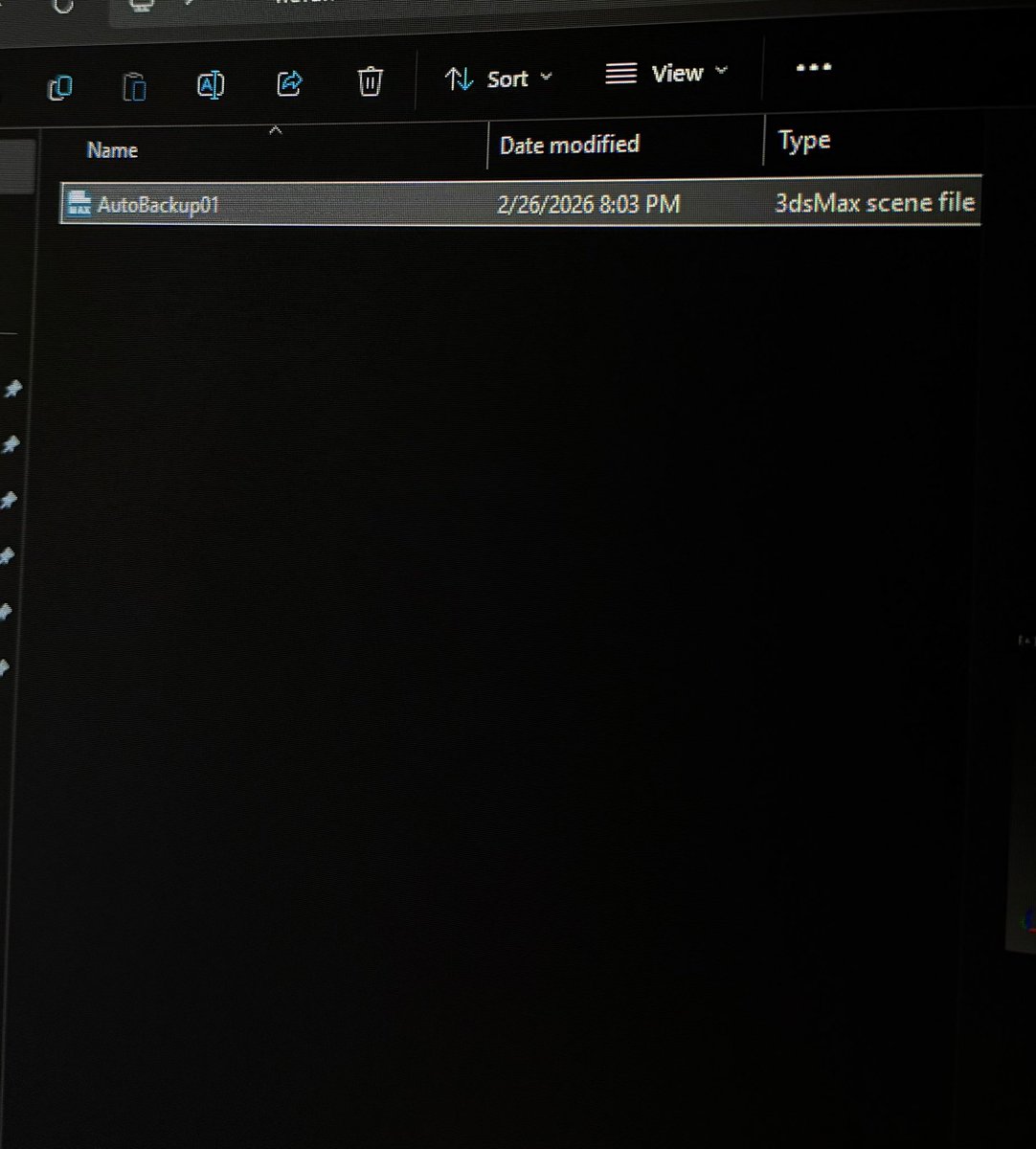Viewport: 1036px width, 1149px height.
Task: Open the View dropdown menu
Action: (666, 73)
